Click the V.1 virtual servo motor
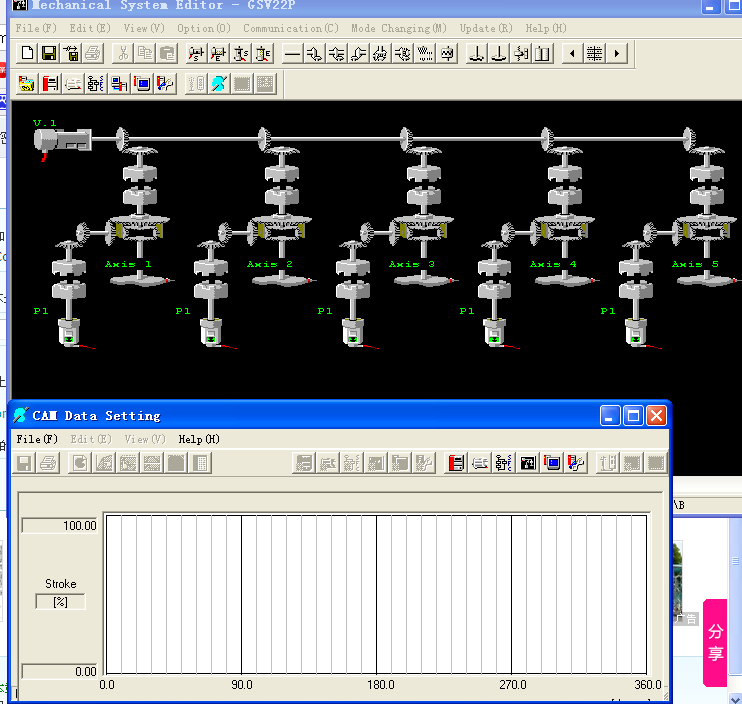The height and width of the screenshot is (704, 742). tap(62, 141)
